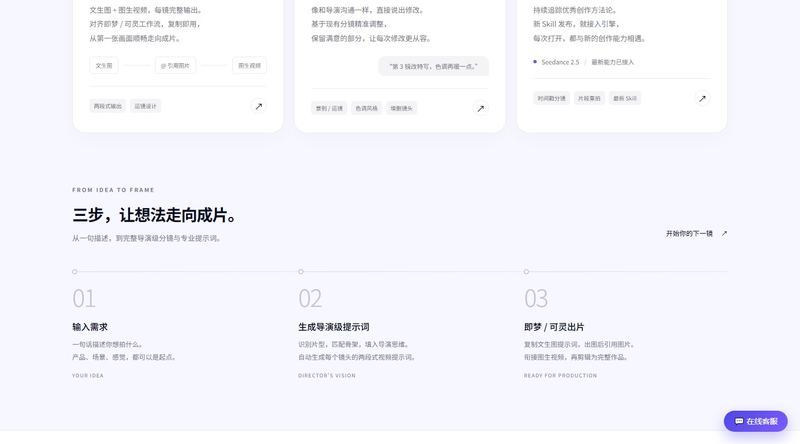
Task: Click the step number 02
Action: click(x=310, y=299)
